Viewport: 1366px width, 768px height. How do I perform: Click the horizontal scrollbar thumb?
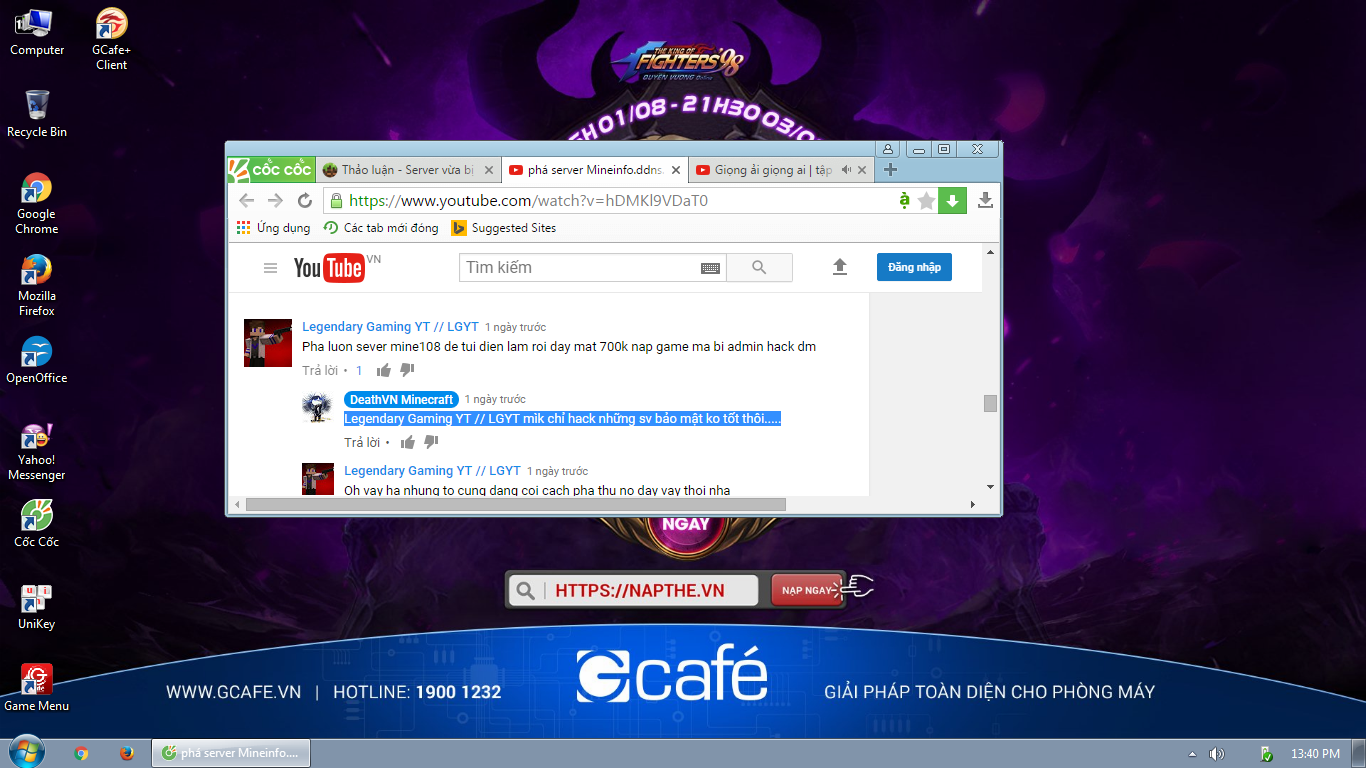(x=515, y=504)
